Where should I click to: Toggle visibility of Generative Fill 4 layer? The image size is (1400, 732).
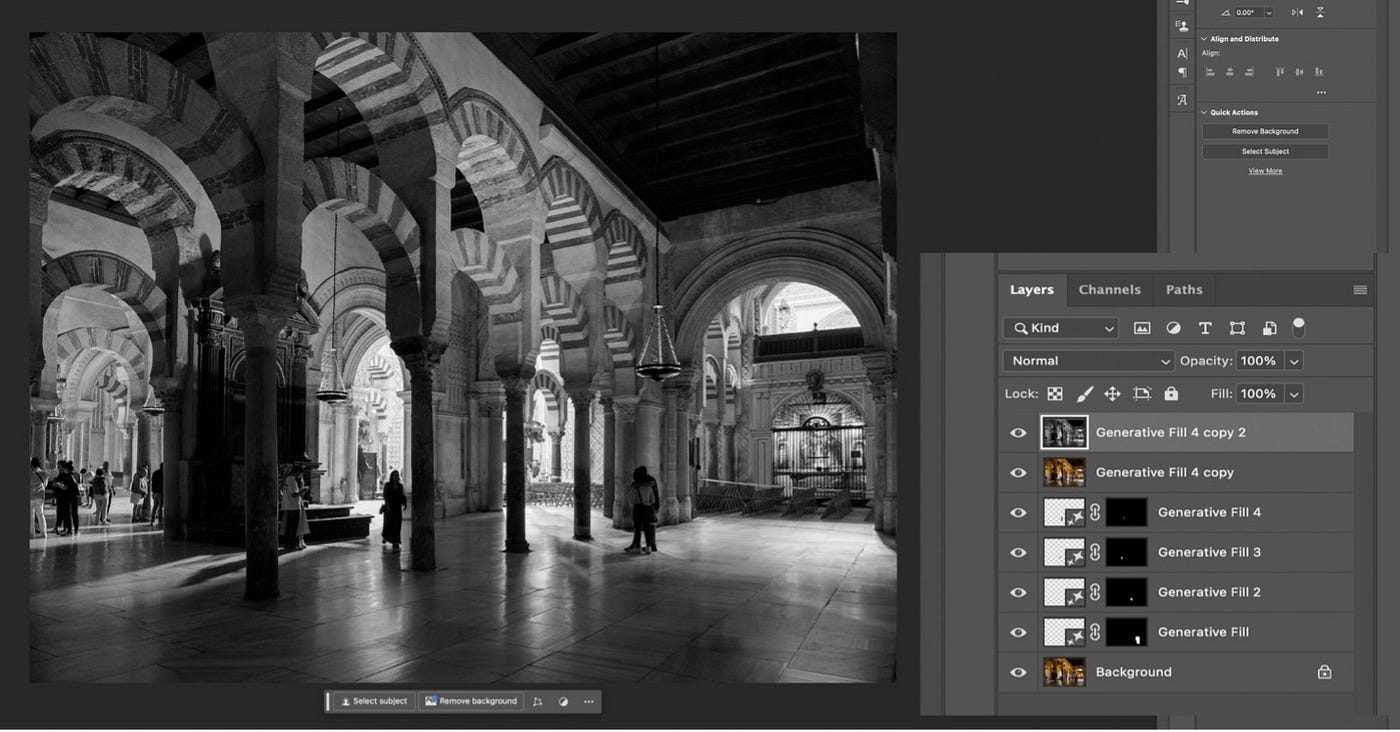(x=1018, y=513)
